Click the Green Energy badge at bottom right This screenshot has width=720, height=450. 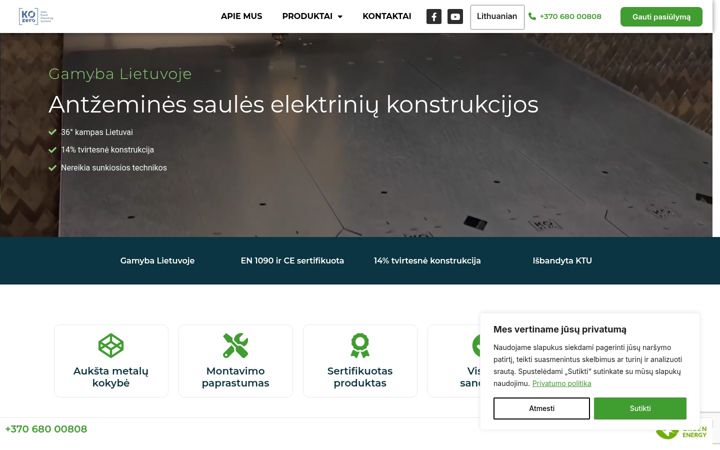point(681,432)
